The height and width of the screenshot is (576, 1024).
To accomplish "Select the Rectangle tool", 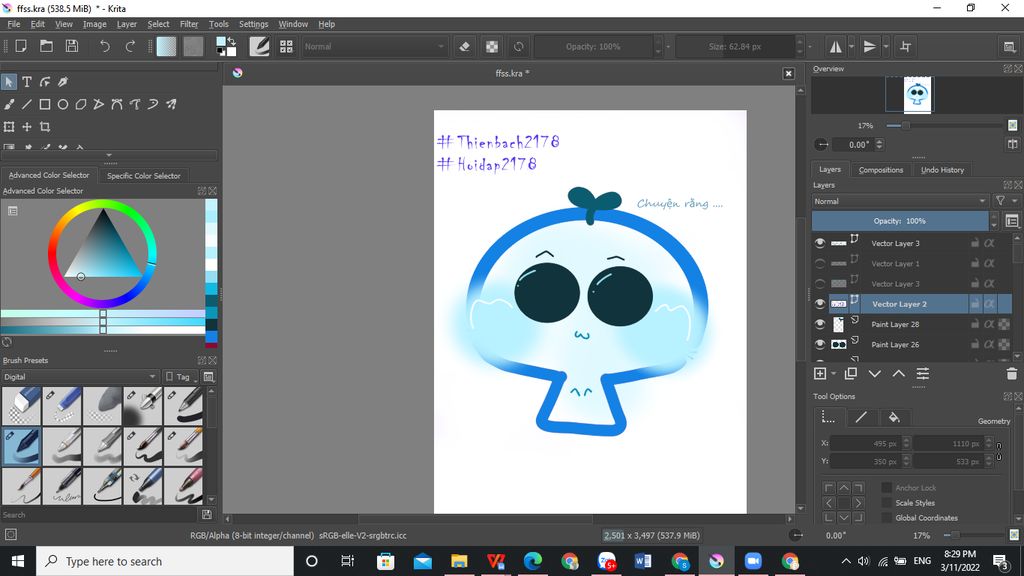I will coord(45,104).
